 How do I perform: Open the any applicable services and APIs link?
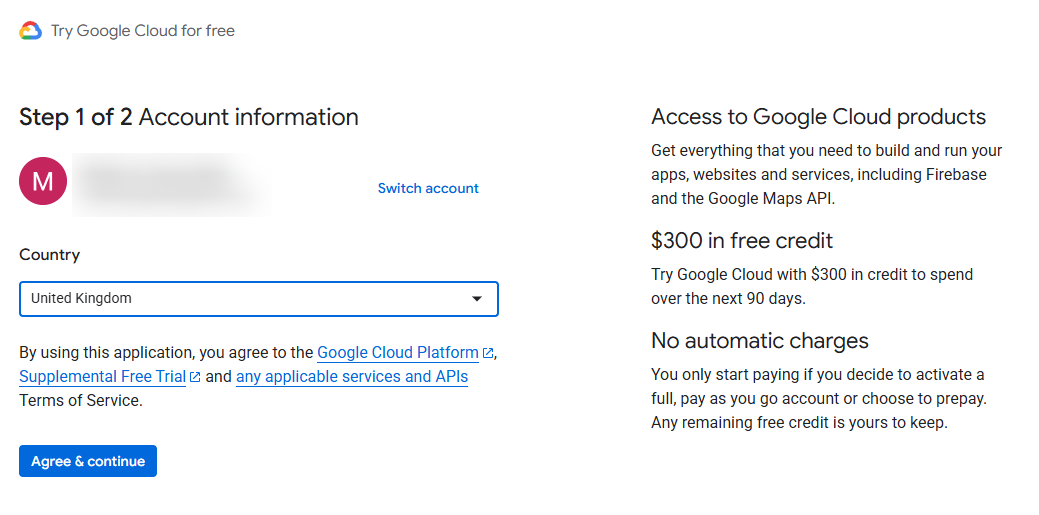(x=352, y=377)
